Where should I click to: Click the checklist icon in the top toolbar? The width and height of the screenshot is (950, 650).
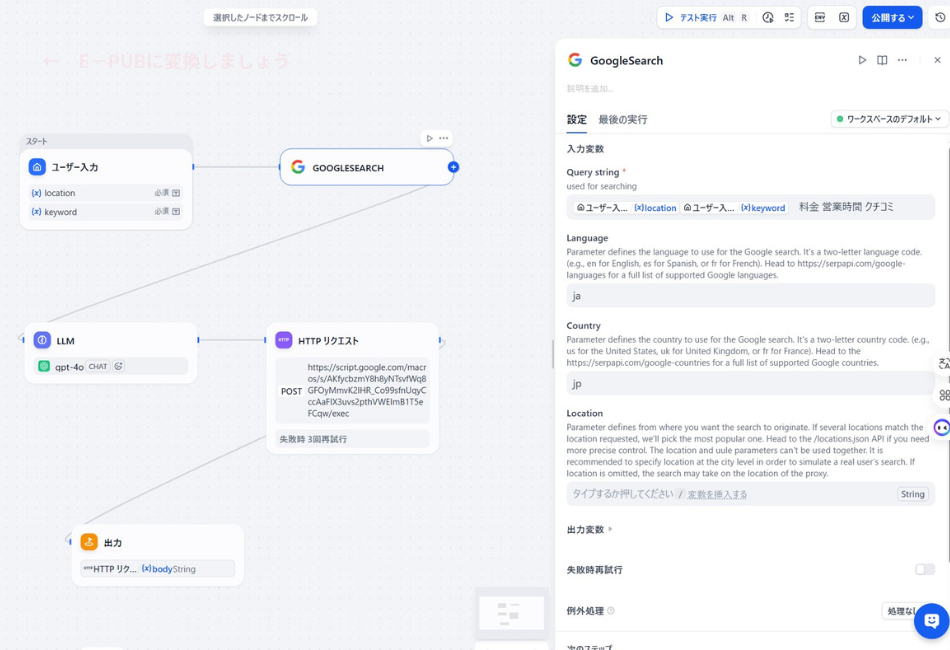790,17
